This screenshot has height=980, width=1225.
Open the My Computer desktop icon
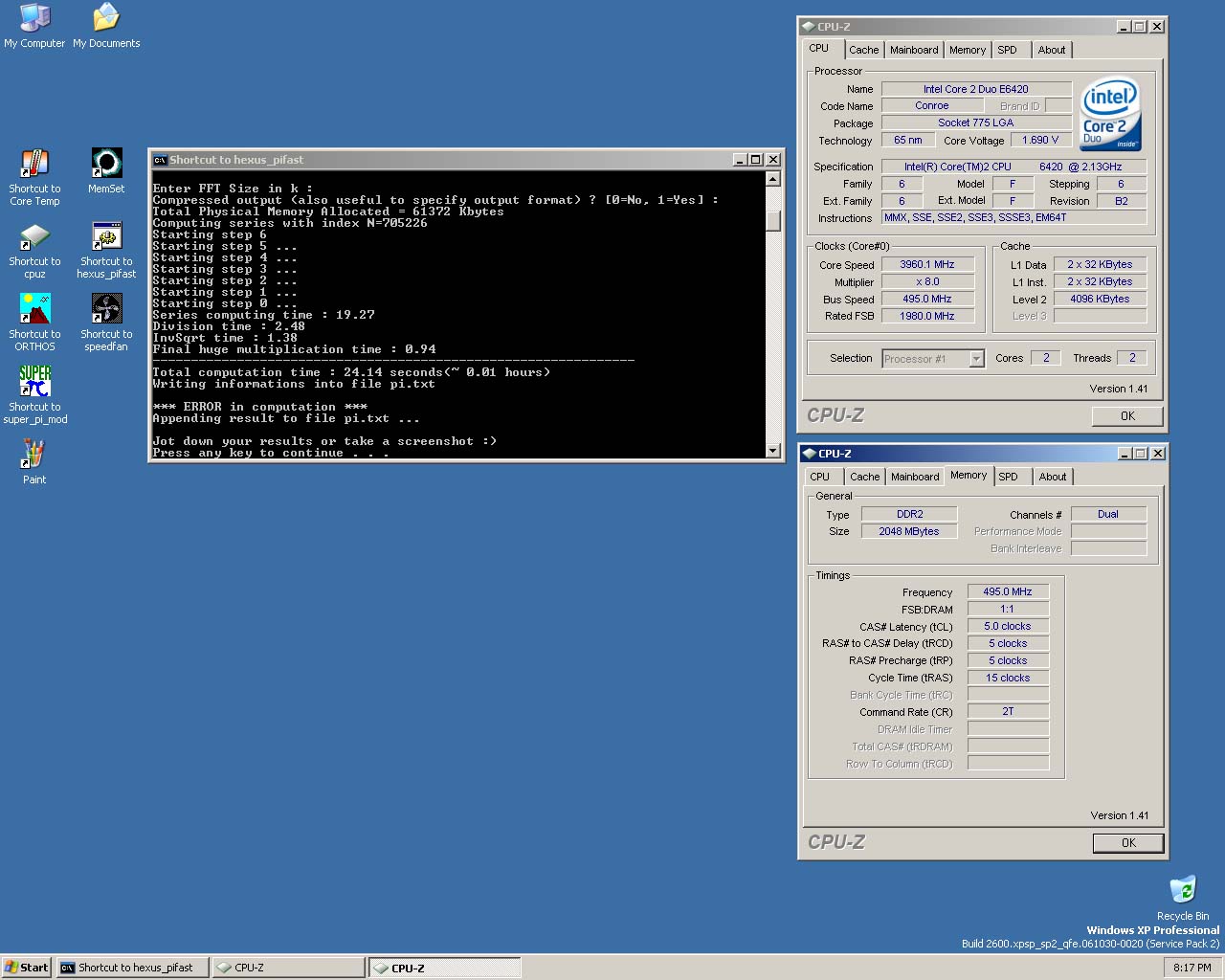34,26
